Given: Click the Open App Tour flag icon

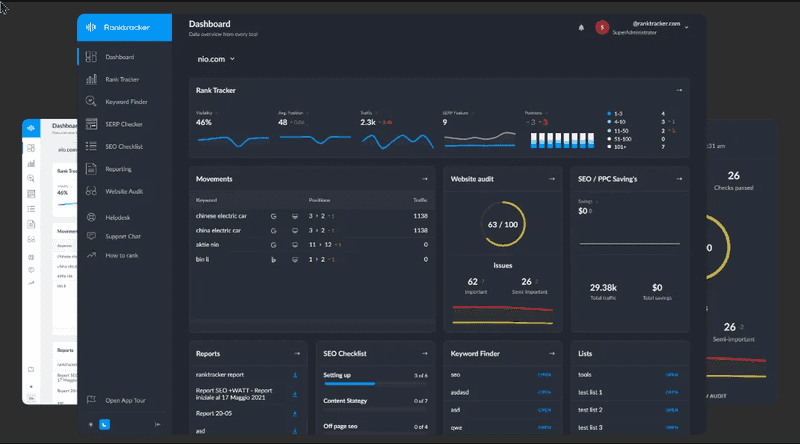Looking at the screenshot, I should pyautogui.click(x=91, y=400).
